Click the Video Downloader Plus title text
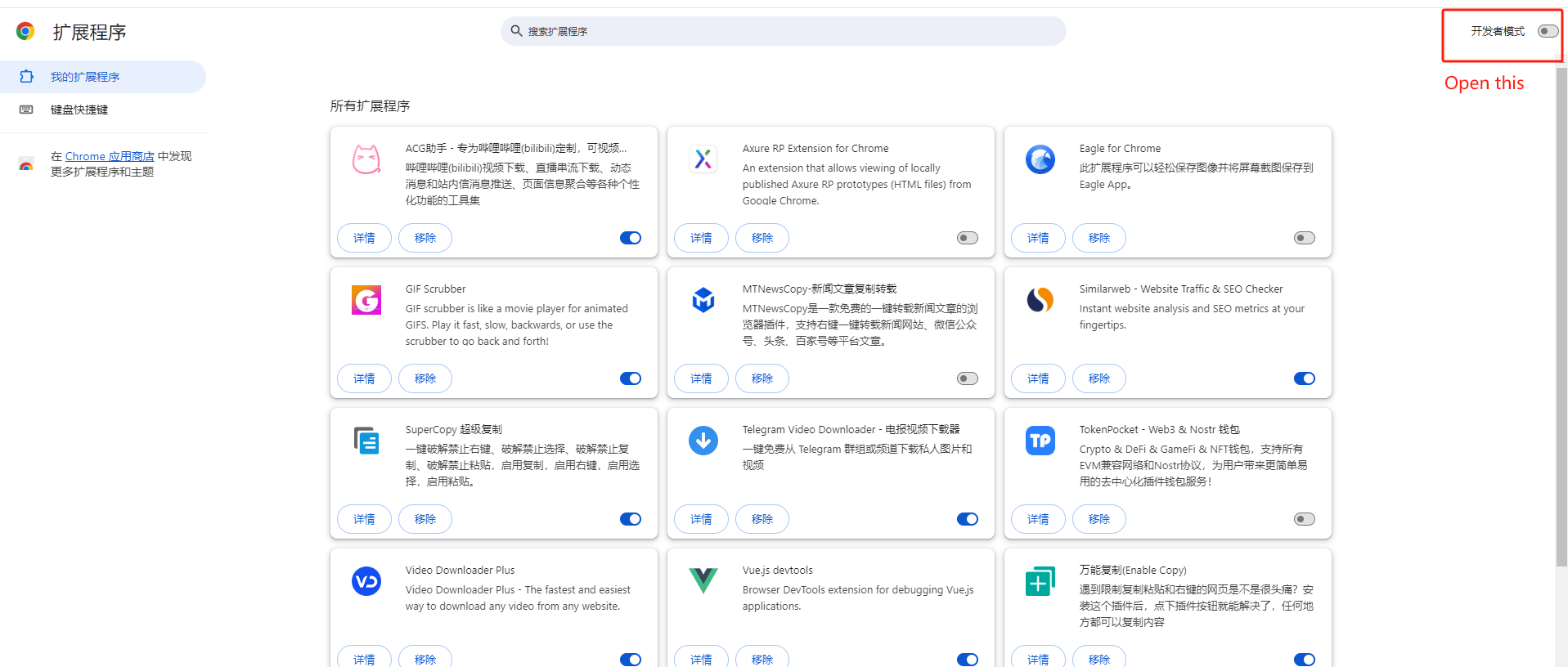The image size is (1568, 667). coord(460,570)
